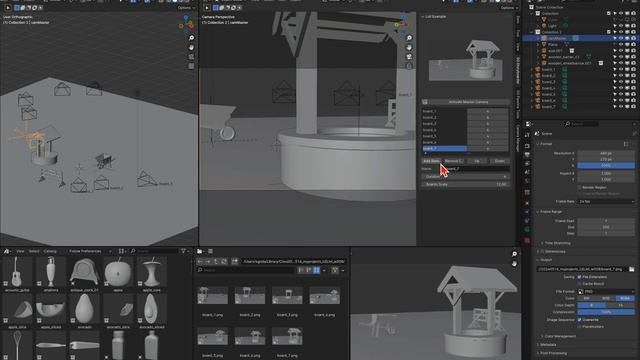The height and width of the screenshot is (360, 640).
Task: Click the pan hand icon in the left viewport
Action: click(191, 47)
